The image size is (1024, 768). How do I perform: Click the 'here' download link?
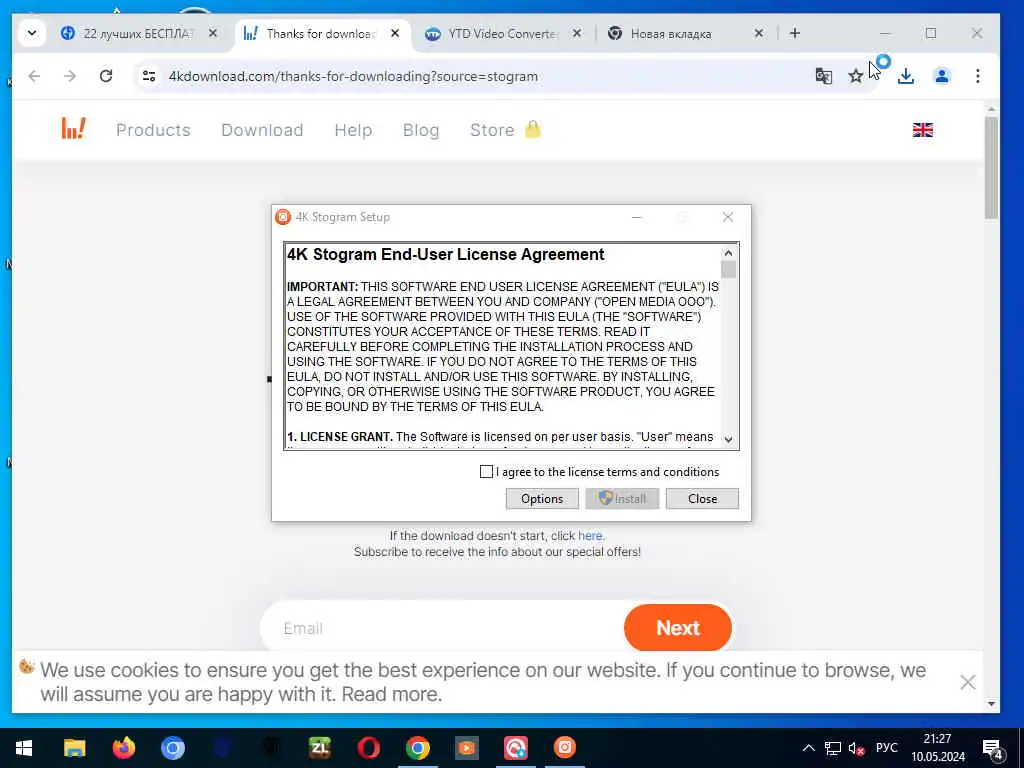[590, 536]
